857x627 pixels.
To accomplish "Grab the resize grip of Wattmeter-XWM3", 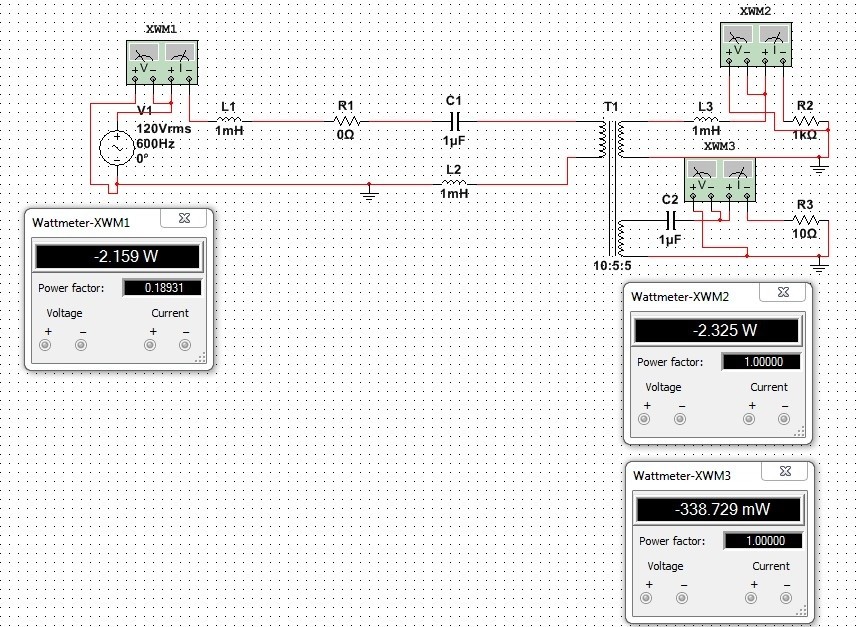I will click(x=802, y=611).
